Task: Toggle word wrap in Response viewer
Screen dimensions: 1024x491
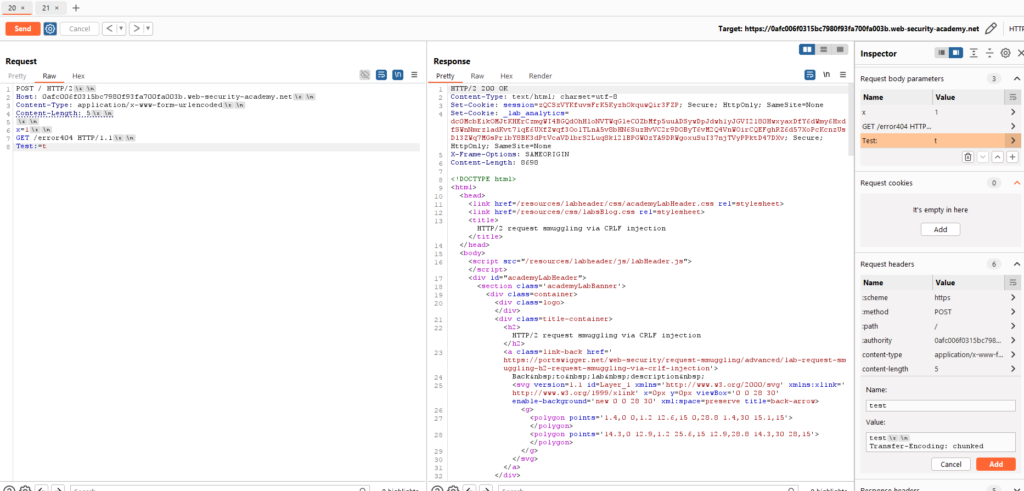Action: [810, 75]
